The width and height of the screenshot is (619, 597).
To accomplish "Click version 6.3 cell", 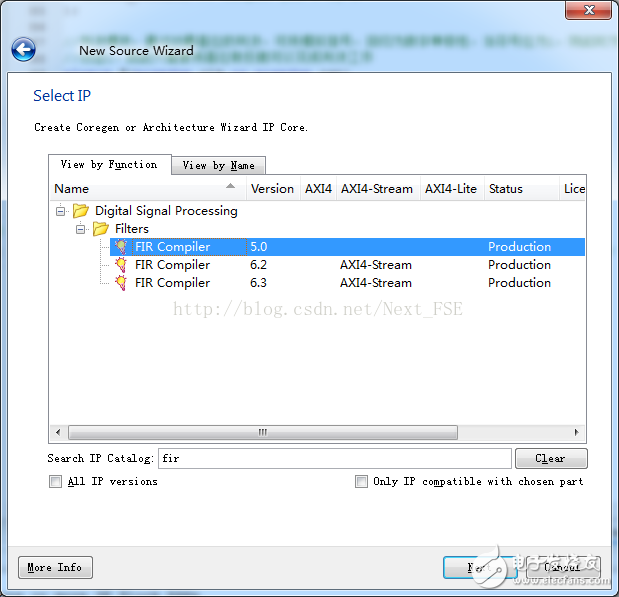I will click(259, 283).
